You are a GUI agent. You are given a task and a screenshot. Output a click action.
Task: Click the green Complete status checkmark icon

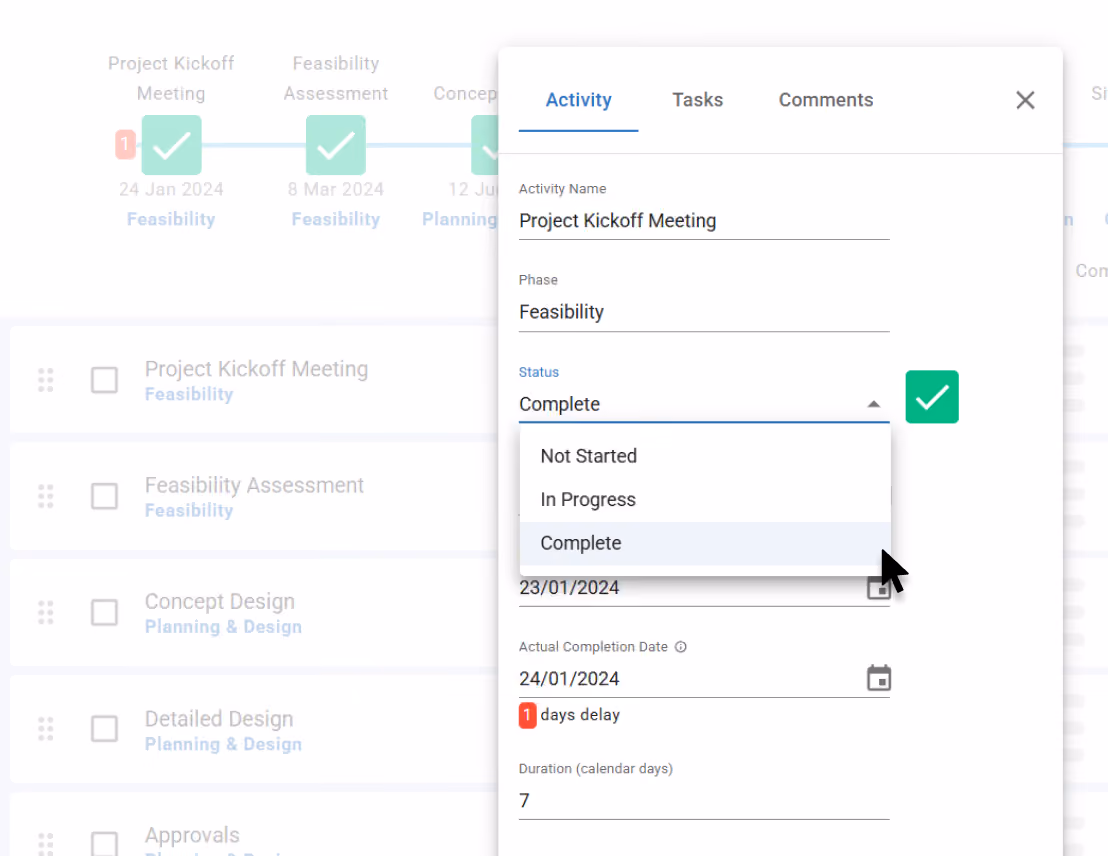coord(931,397)
